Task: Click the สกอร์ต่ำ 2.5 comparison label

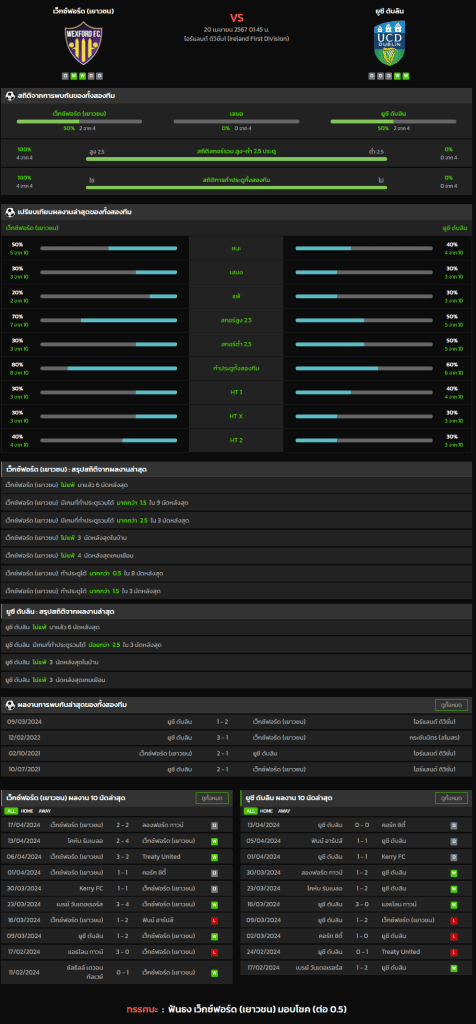Action: [x=236, y=344]
